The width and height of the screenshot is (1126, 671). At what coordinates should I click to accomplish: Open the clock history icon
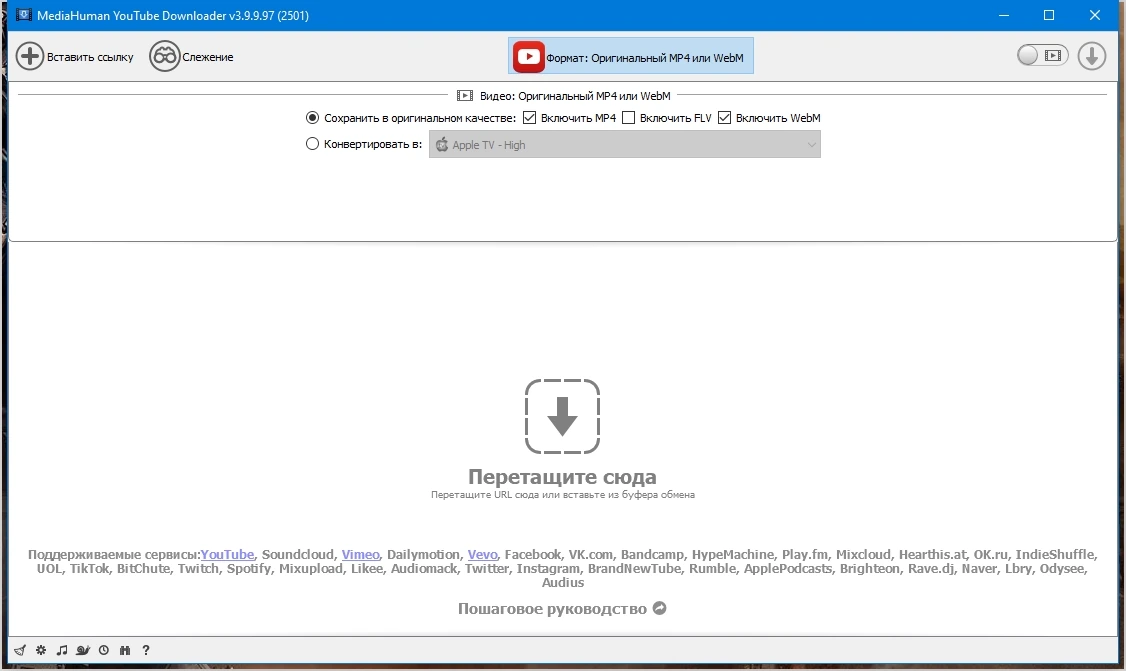coord(104,650)
